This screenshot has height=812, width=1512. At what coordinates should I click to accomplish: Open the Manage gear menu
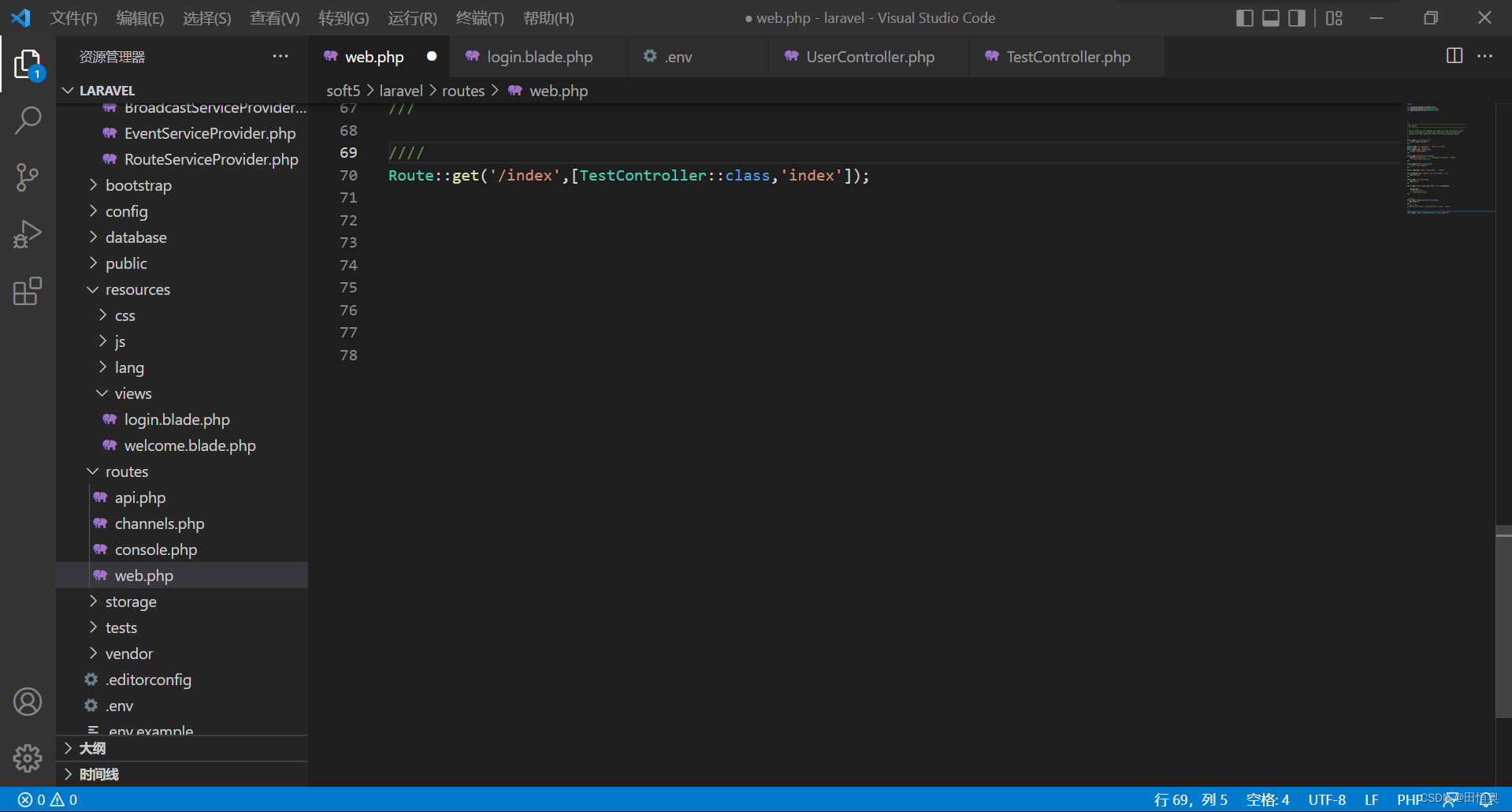28,758
